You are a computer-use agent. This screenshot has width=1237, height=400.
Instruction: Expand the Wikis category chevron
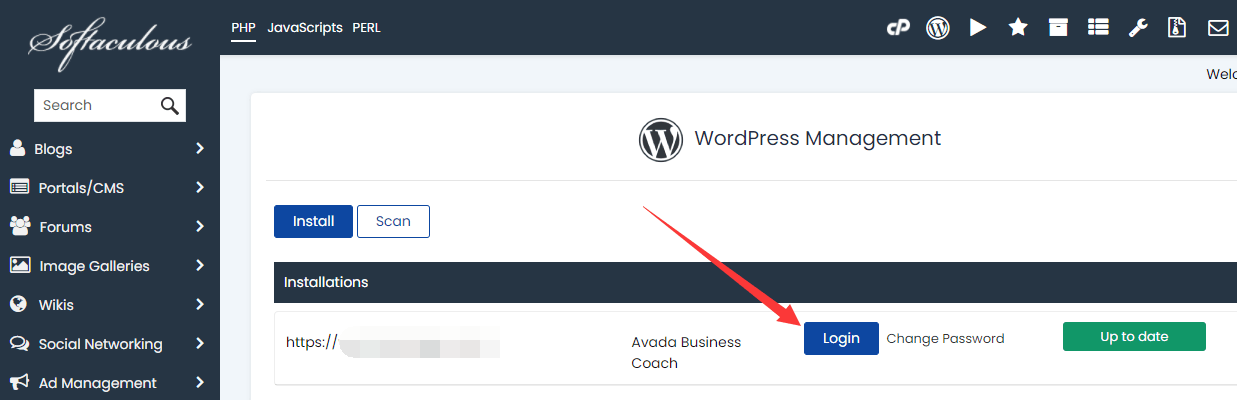tap(200, 304)
